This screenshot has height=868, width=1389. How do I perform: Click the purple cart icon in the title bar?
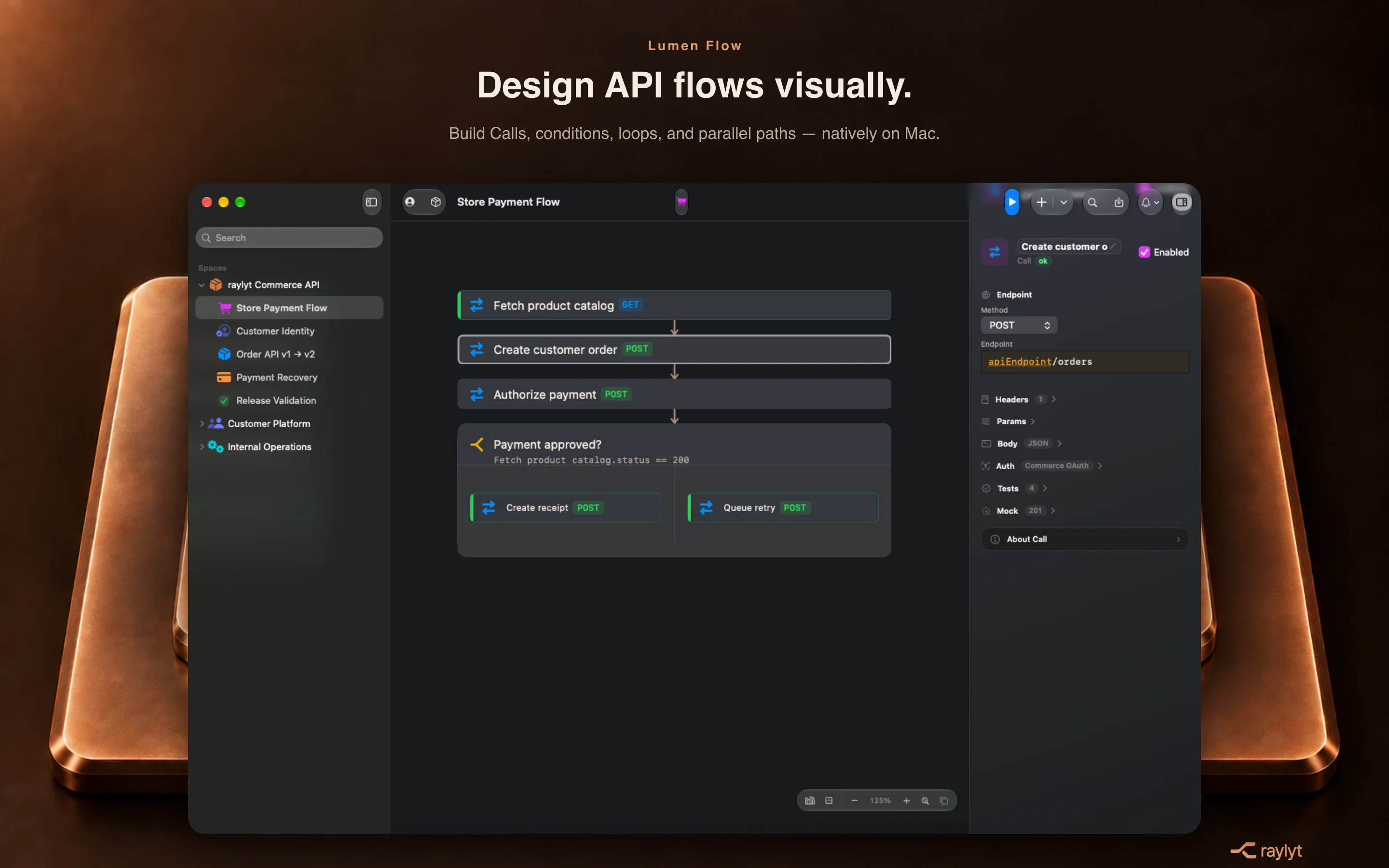coord(681,202)
